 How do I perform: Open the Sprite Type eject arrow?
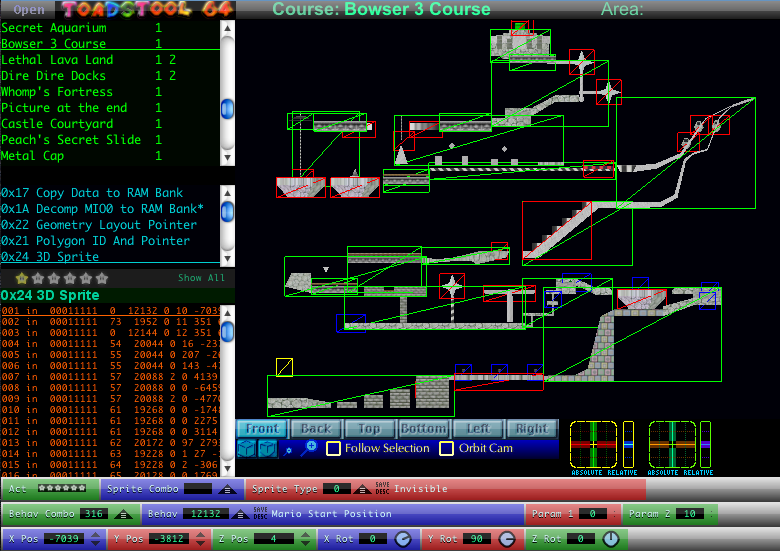coord(360,489)
